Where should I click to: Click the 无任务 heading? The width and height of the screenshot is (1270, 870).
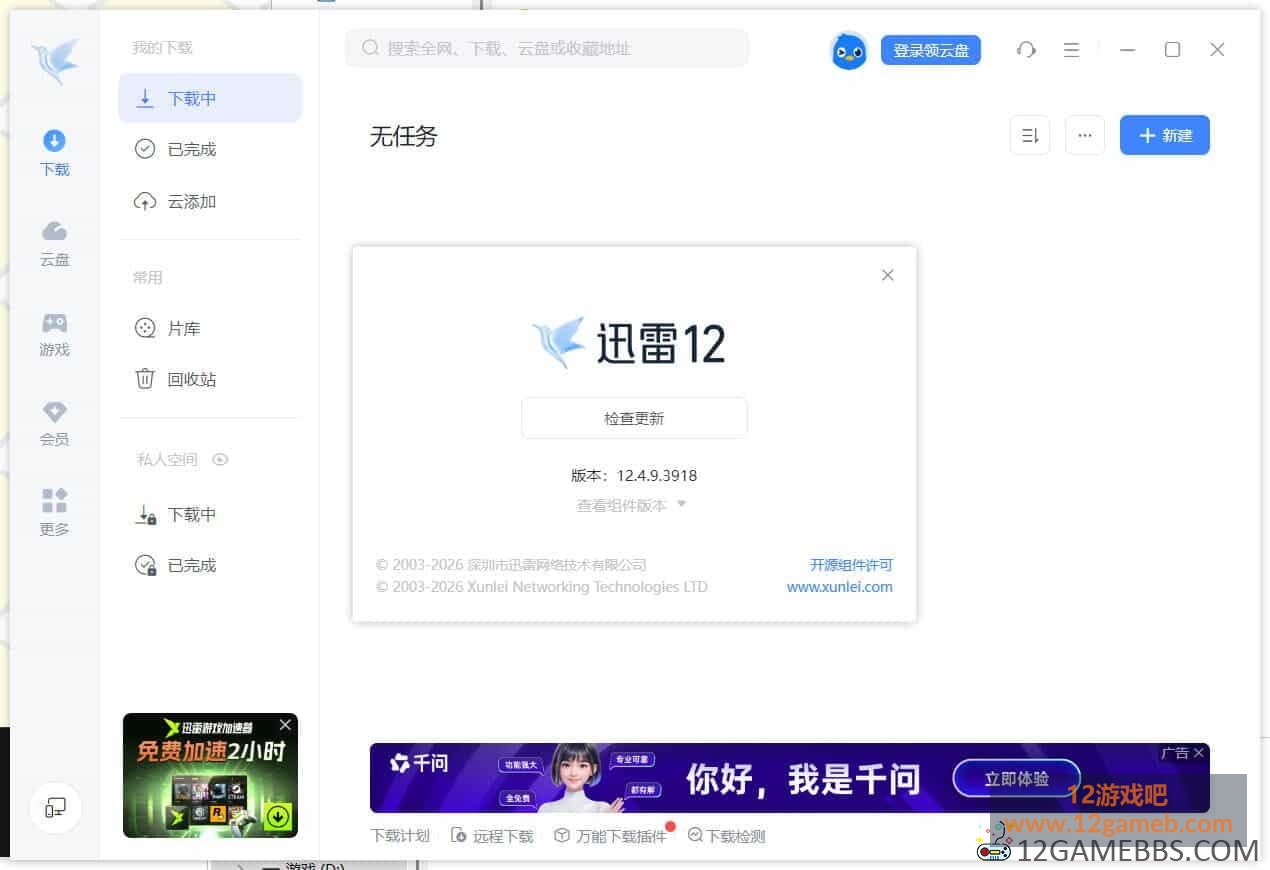[x=404, y=136]
